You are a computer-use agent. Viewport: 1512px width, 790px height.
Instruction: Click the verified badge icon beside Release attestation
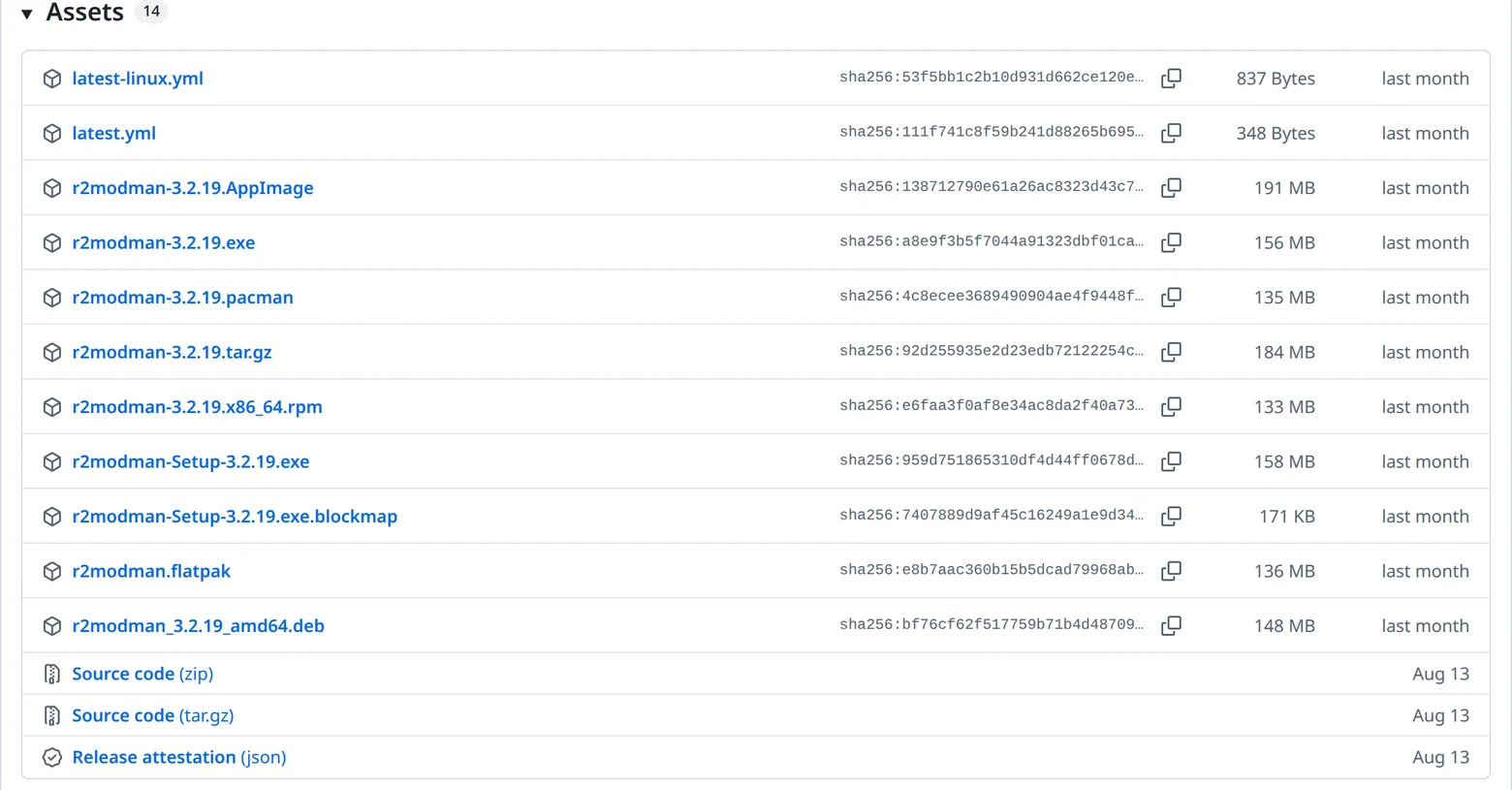point(52,757)
